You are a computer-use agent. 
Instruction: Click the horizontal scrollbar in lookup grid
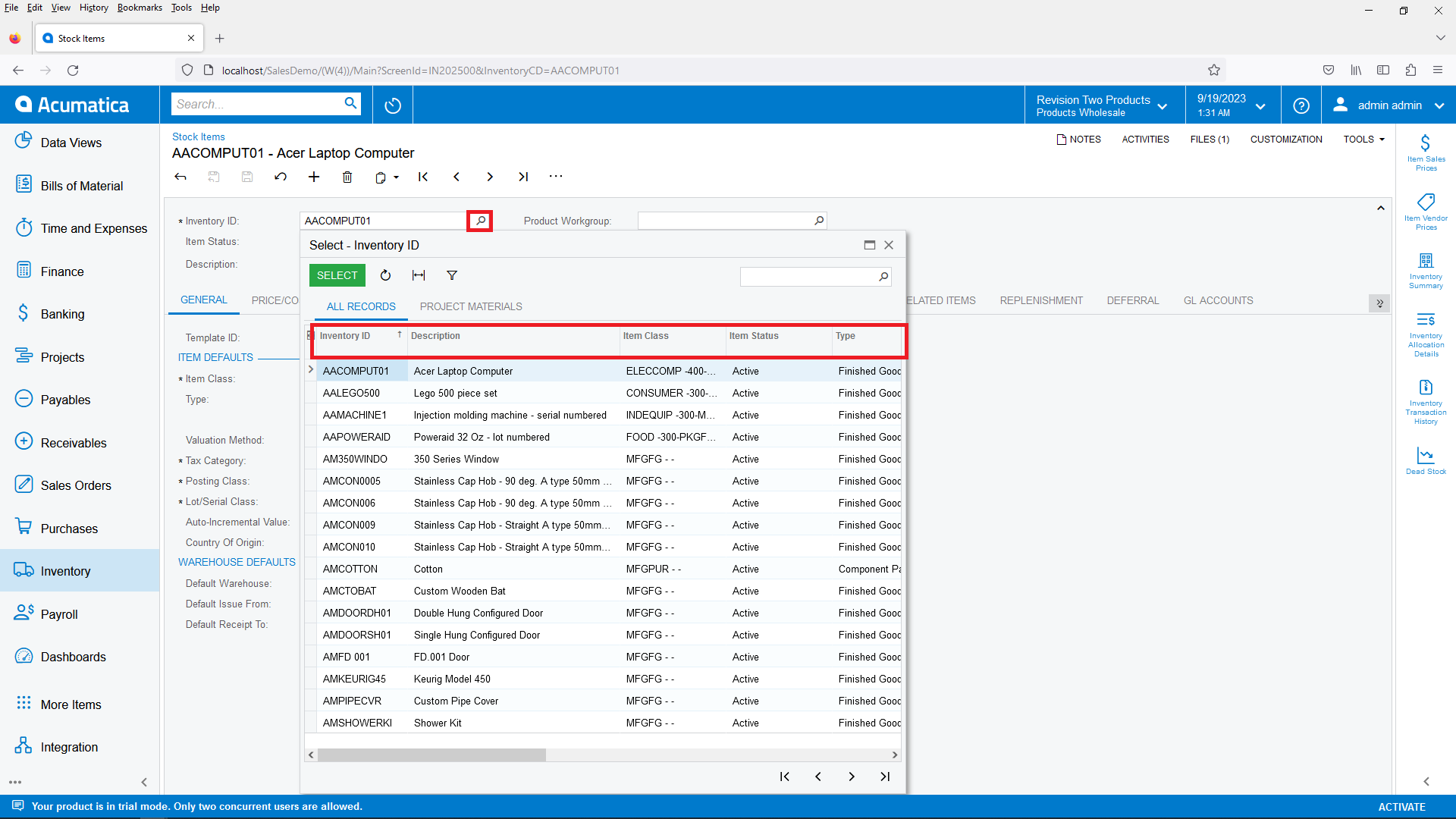(432, 755)
